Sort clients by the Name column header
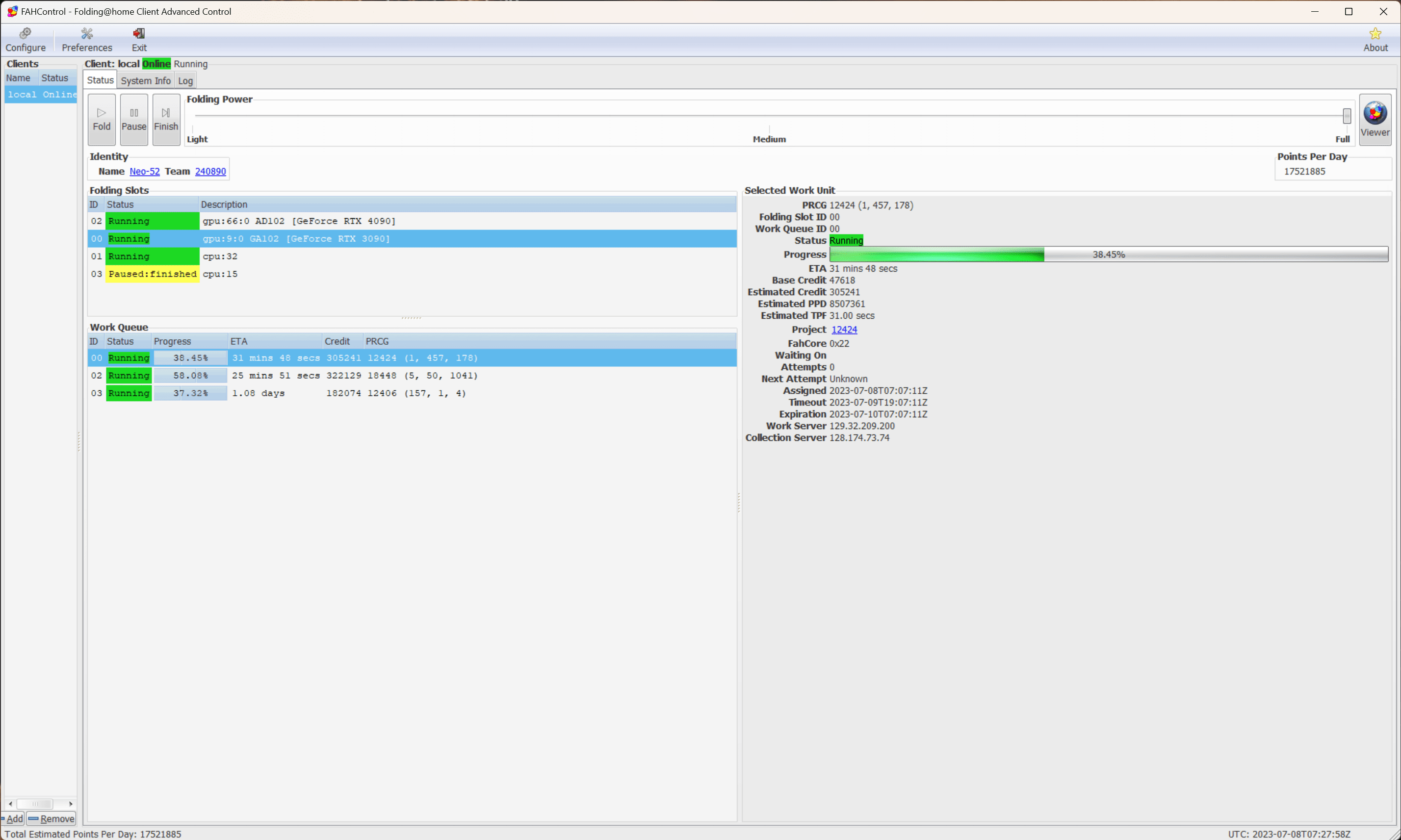 coord(22,78)
